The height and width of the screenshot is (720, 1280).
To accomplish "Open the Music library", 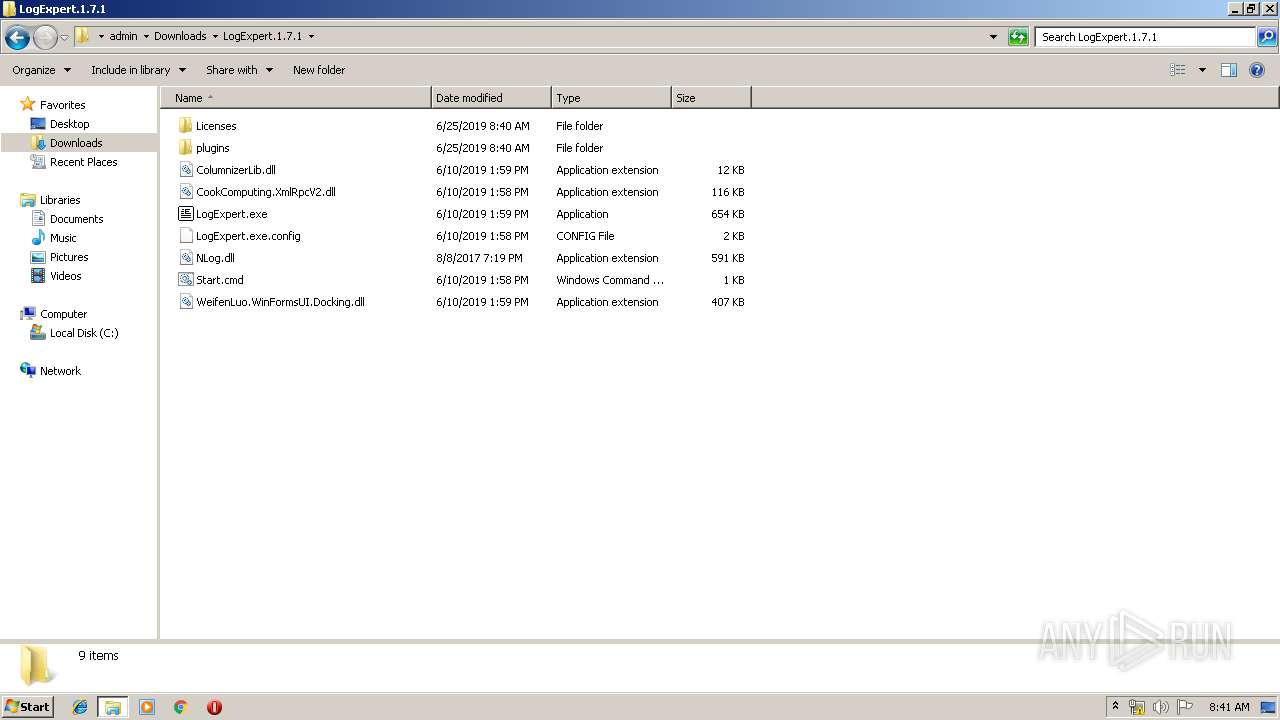I will [63, 238].
